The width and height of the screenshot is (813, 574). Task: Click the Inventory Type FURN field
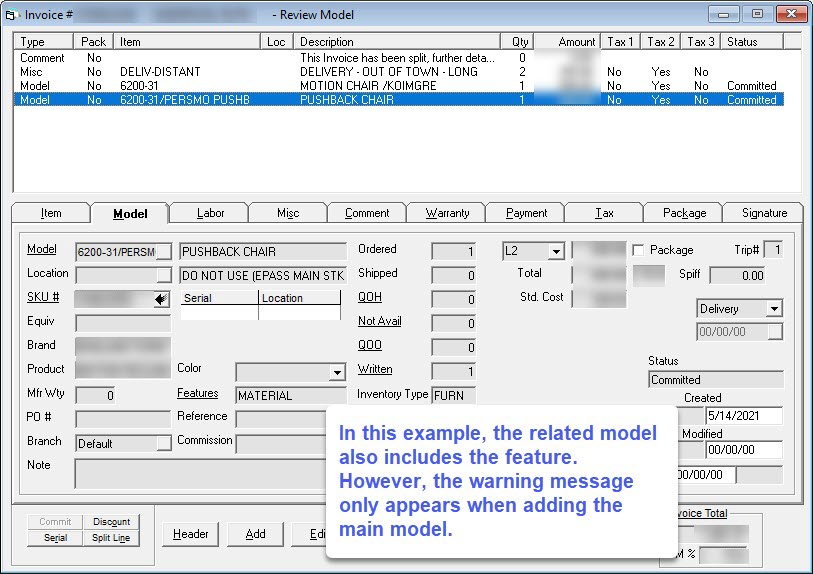tap(454, 395)
